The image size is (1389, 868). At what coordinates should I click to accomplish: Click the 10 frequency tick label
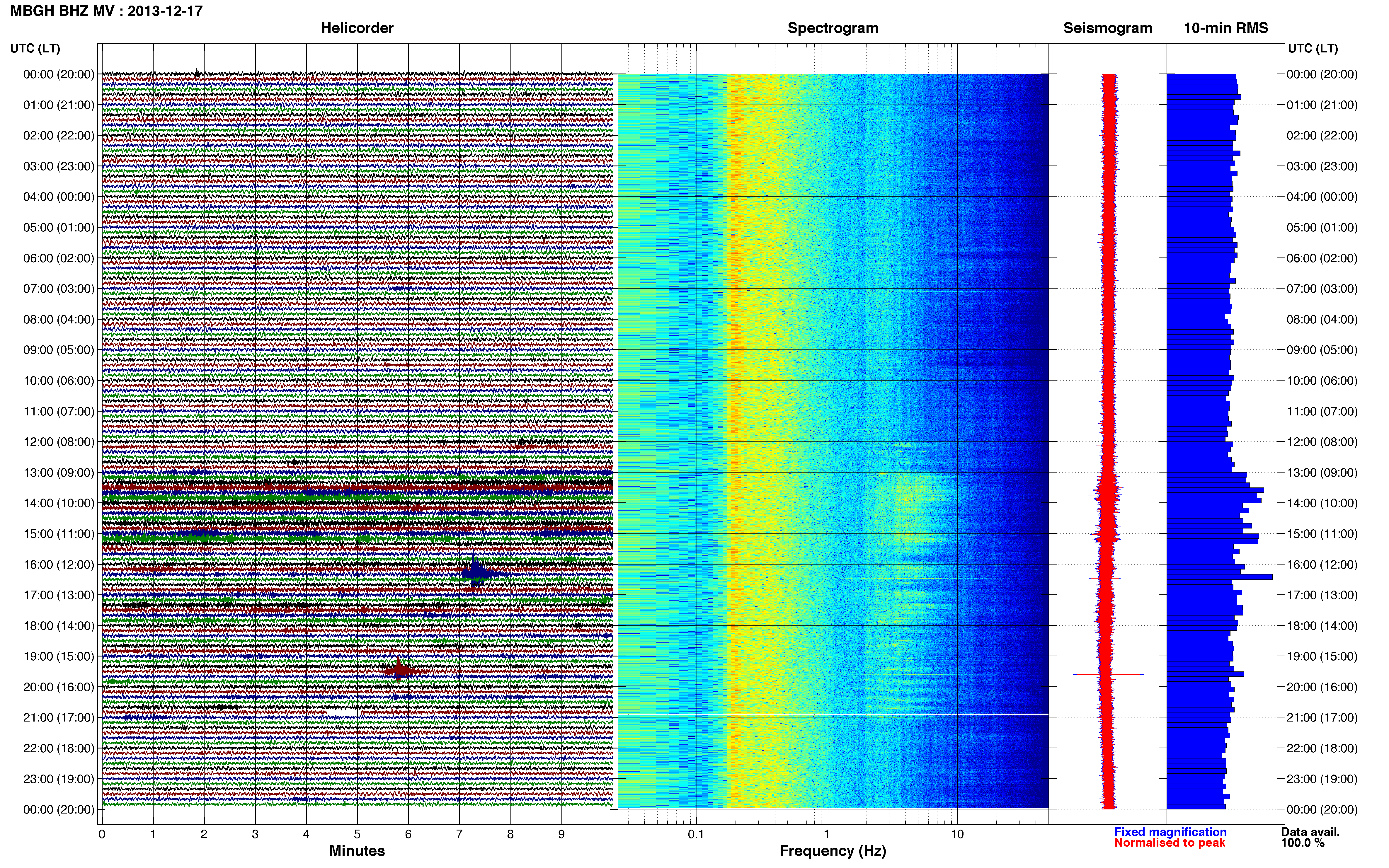[x=957, y=834]
